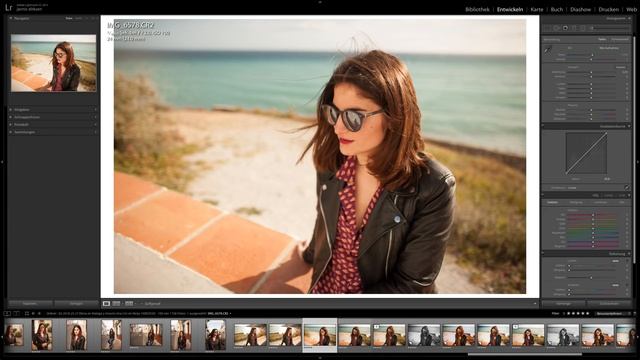
Task: Click the Lr identity plate logo
Action: click(9, 7)
